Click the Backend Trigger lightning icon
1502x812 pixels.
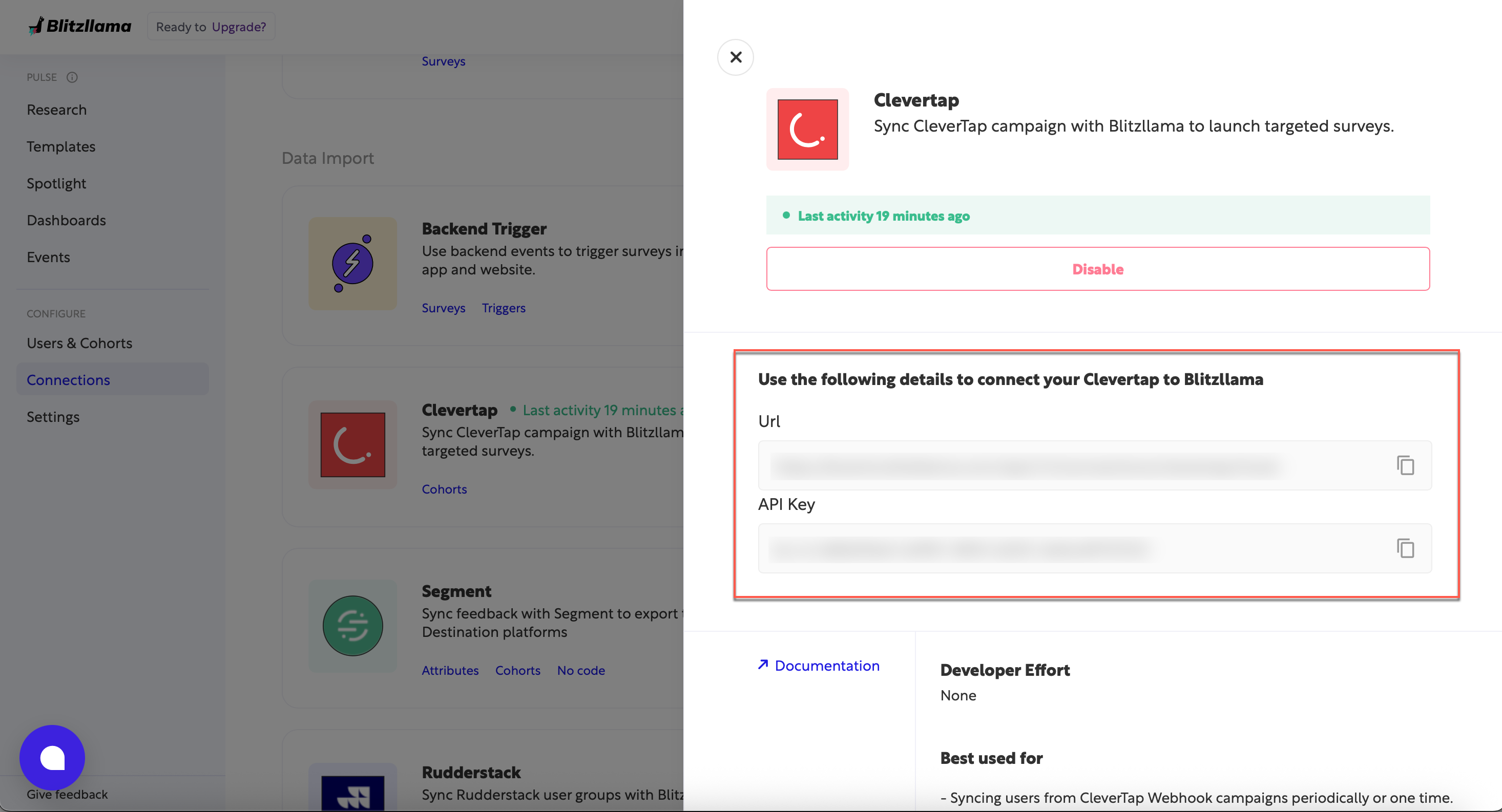[353, 264]
